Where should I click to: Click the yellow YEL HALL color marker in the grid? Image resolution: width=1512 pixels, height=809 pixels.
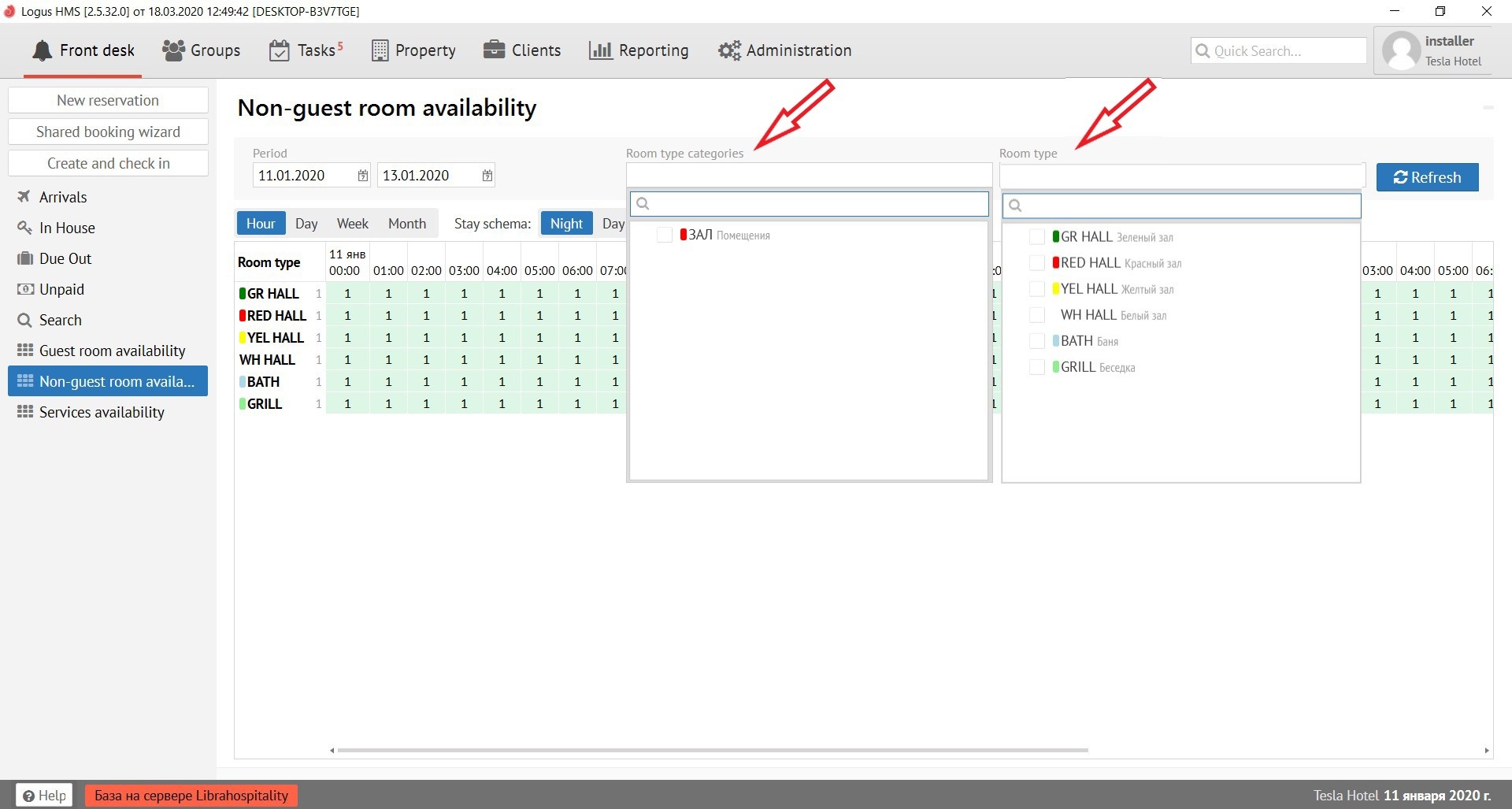click(x=243, y=337)
